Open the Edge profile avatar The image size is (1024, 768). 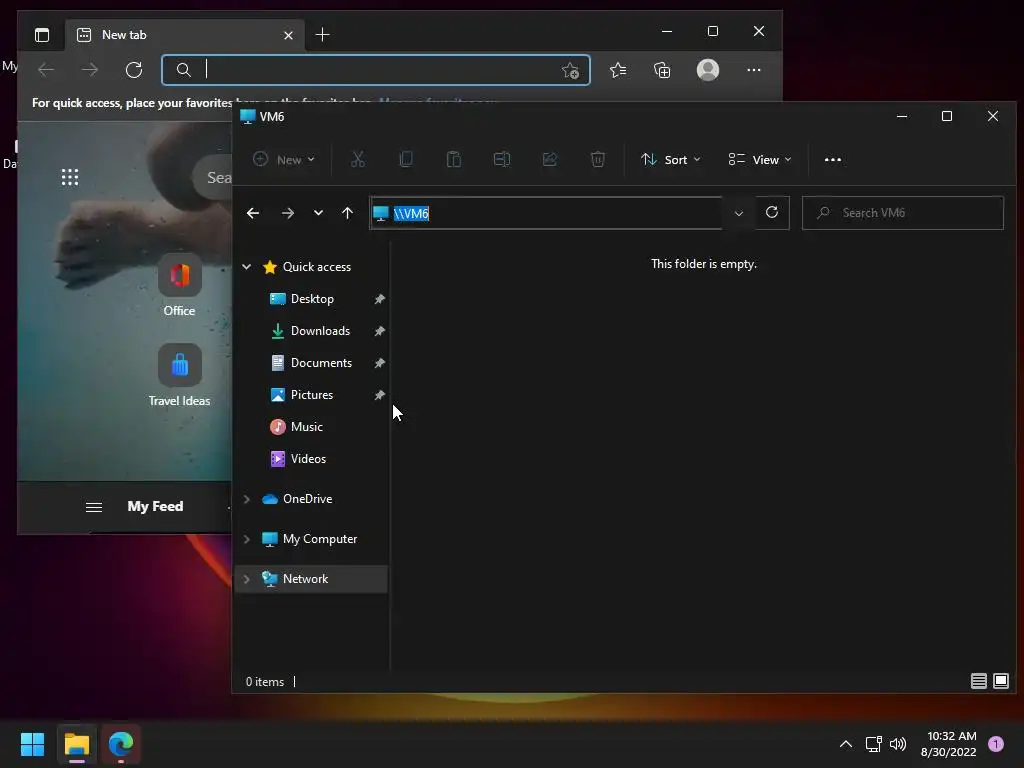pyautogui.click(x=708, y=70)
